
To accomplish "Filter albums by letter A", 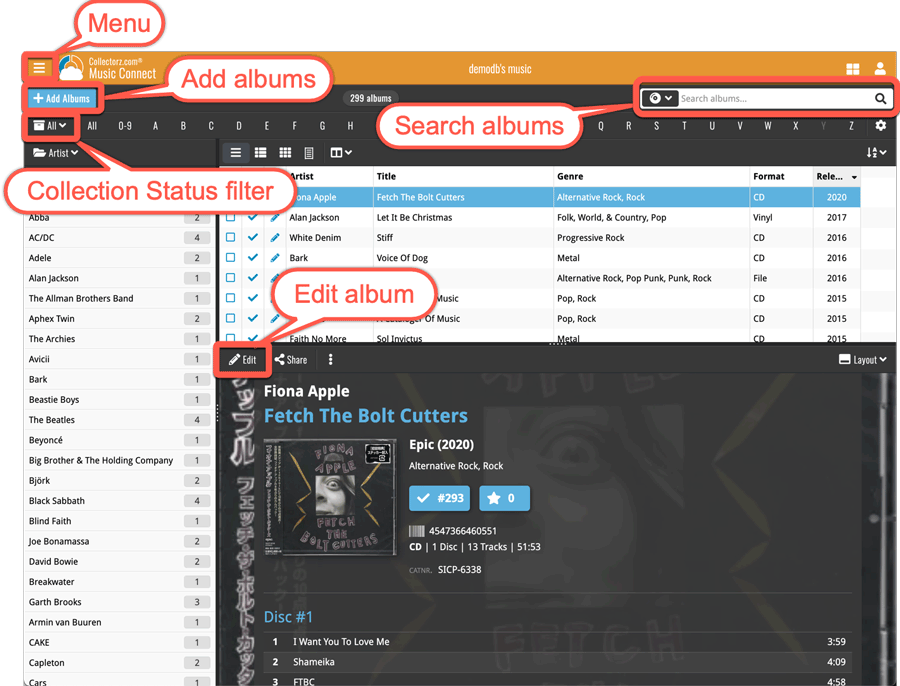I will [x=156, y=126].
